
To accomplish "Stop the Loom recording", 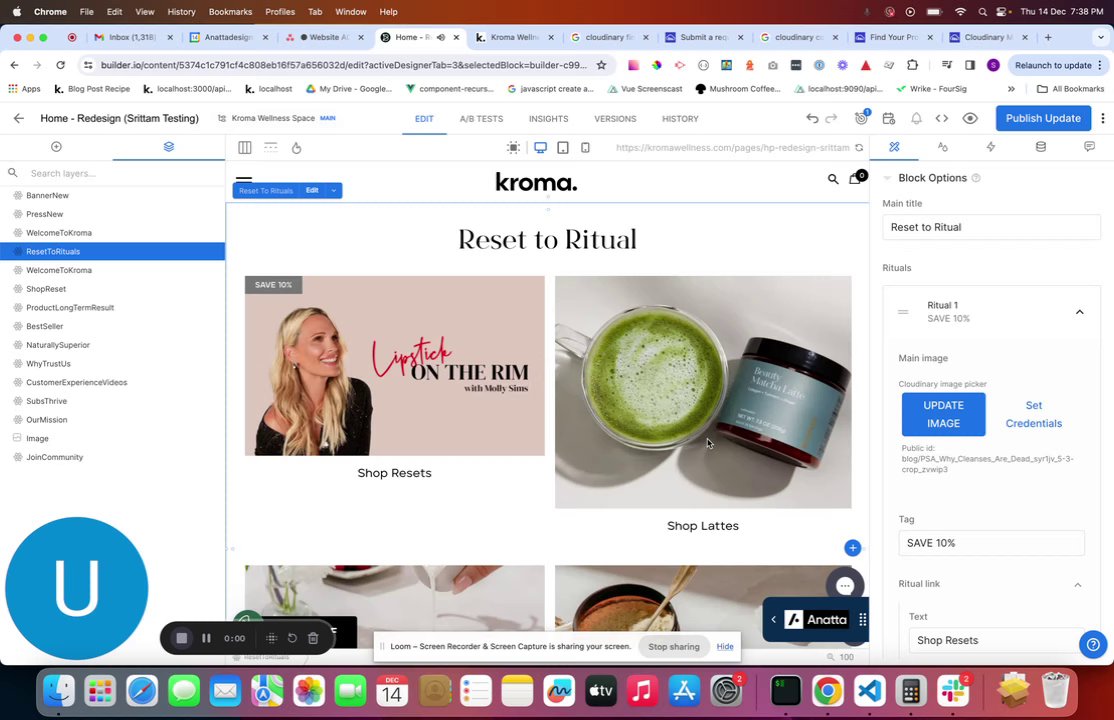I will 181,638.
